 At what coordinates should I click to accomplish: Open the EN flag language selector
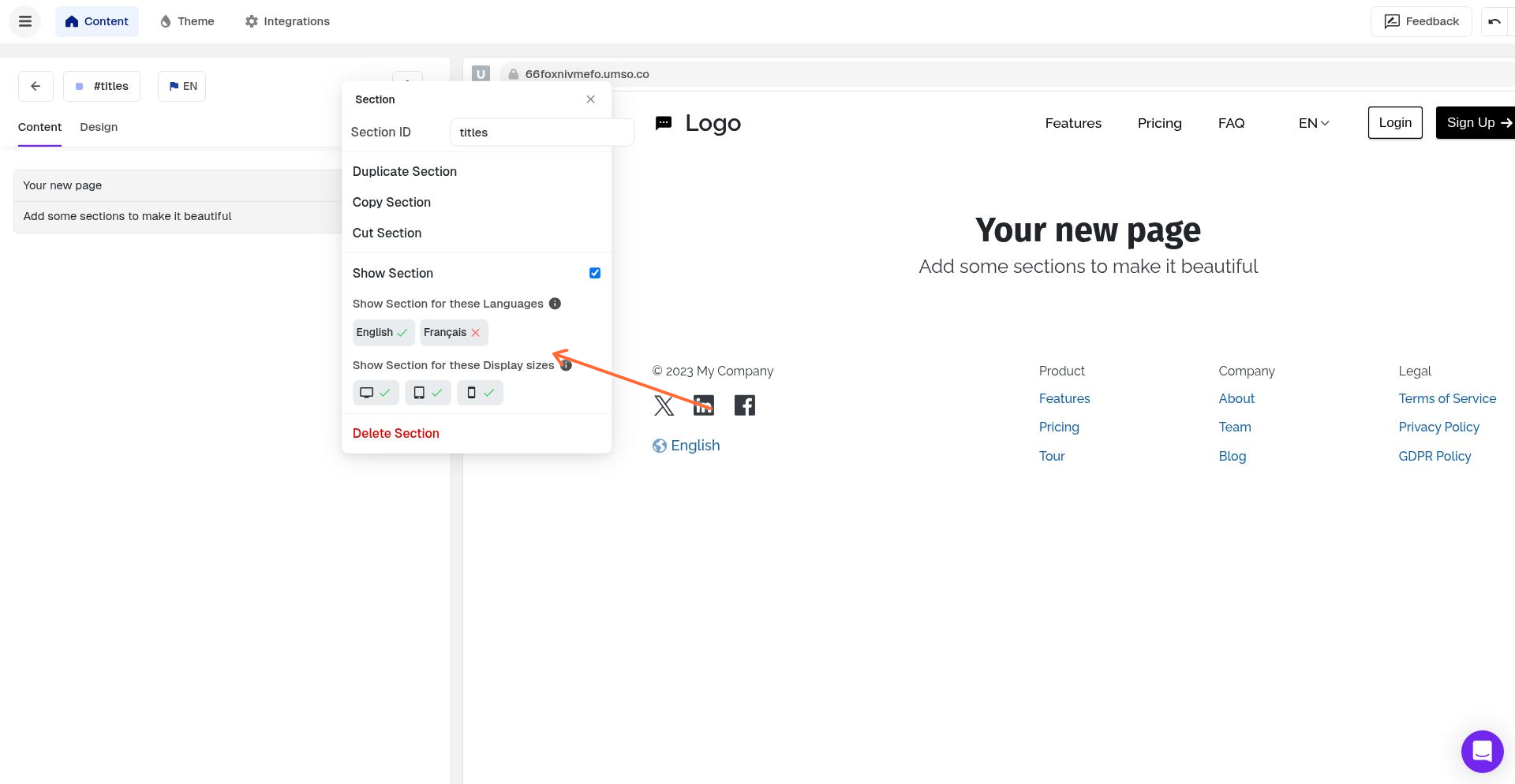[182, 86]
